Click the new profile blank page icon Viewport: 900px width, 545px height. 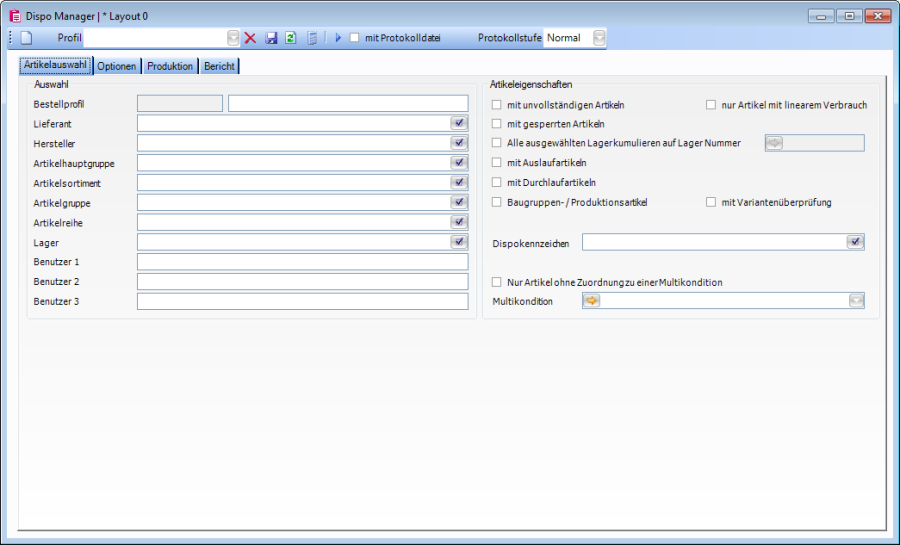(27, 38)
